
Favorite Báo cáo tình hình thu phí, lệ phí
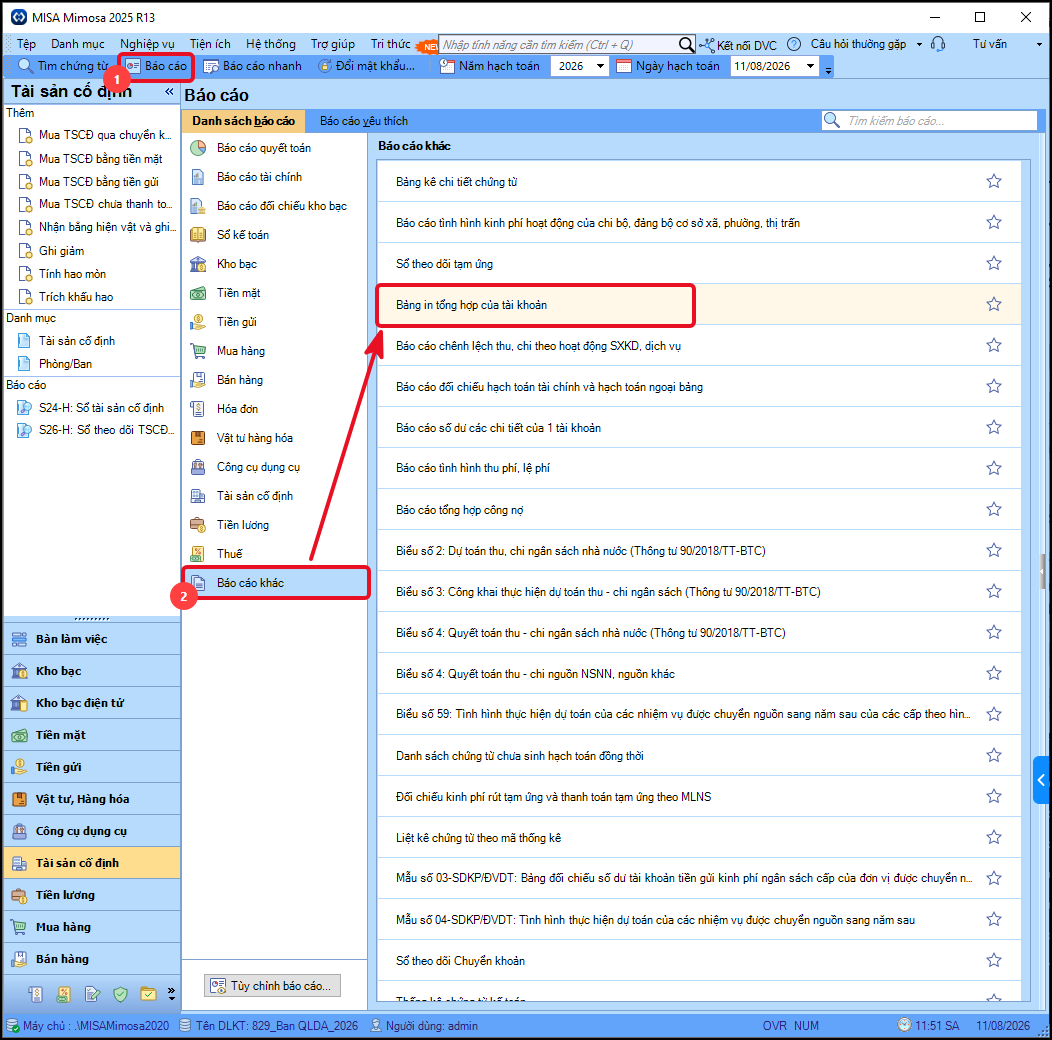pos(994,468)
